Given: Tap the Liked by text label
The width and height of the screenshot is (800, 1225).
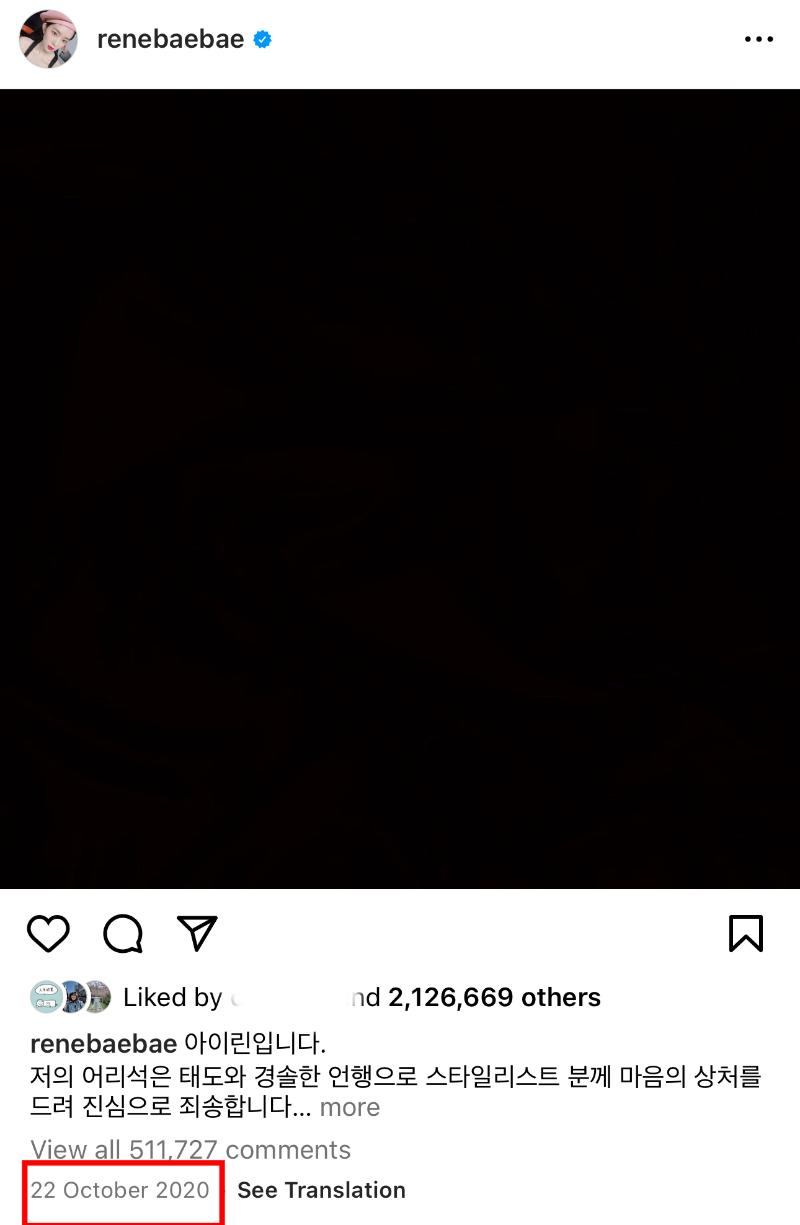Looking at the screenshot, I should pos(172,997).
